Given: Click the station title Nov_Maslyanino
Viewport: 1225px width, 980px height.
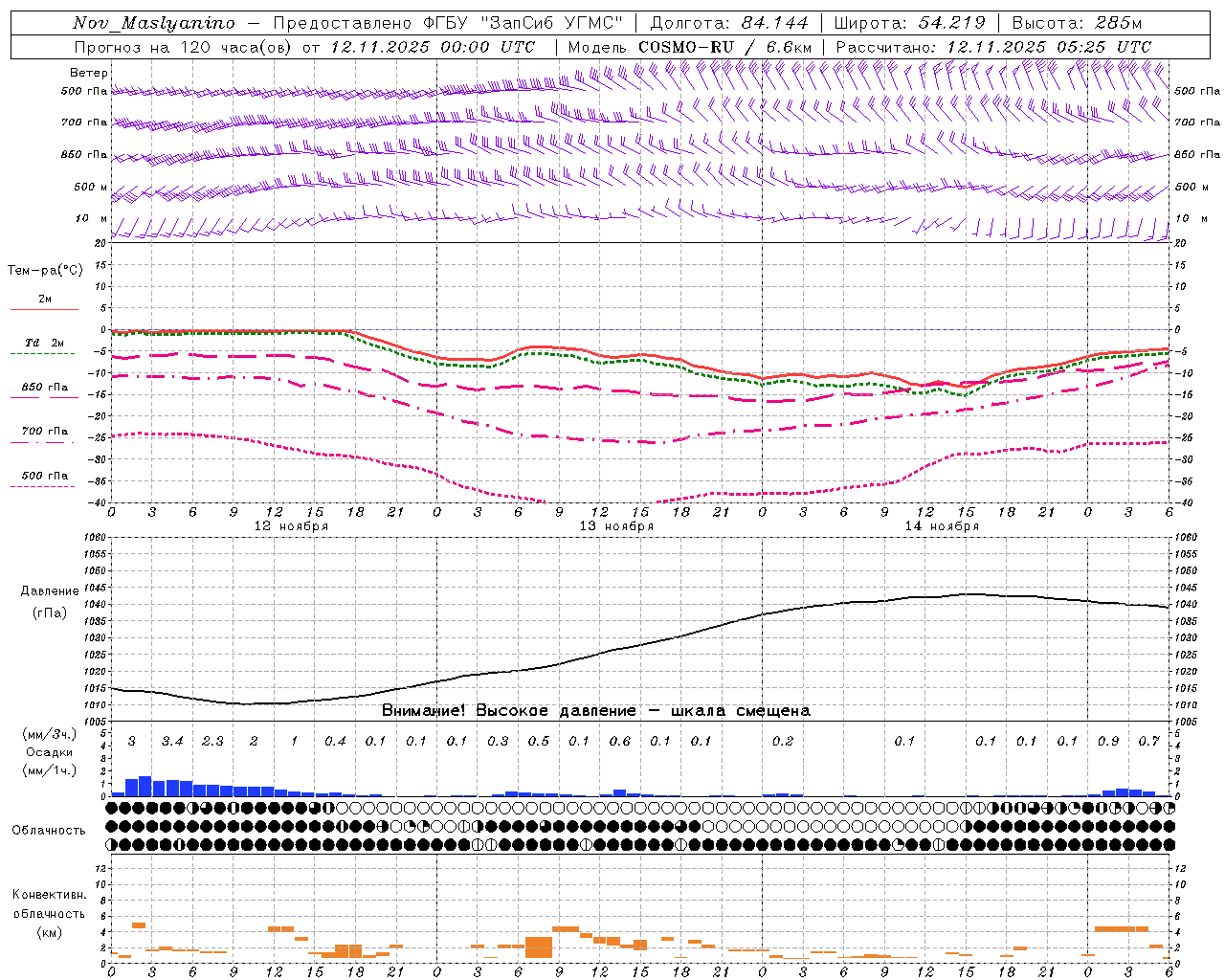Looking at the screenshot, I should point(154,23).
